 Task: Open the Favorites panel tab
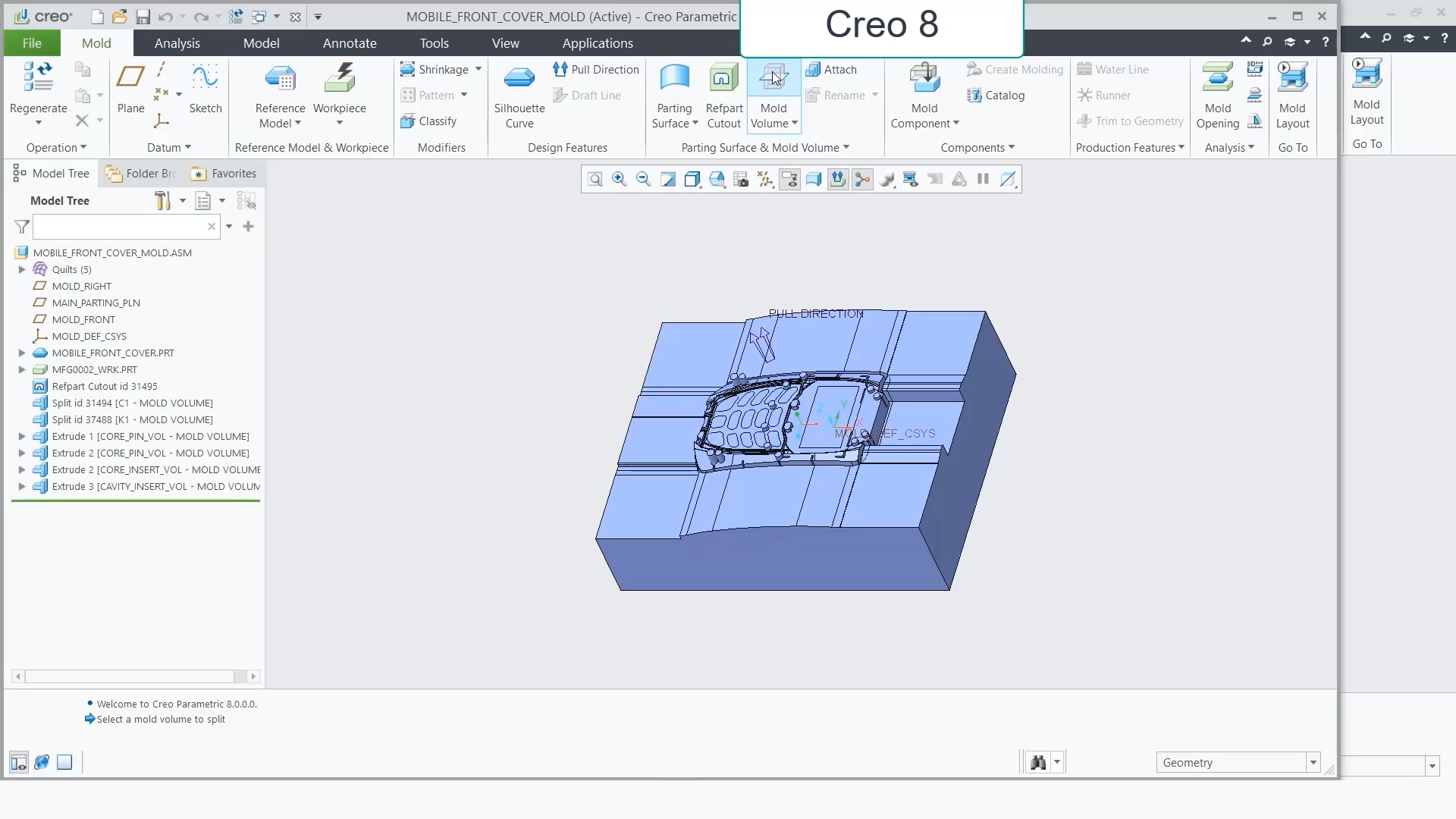(224, 174)
